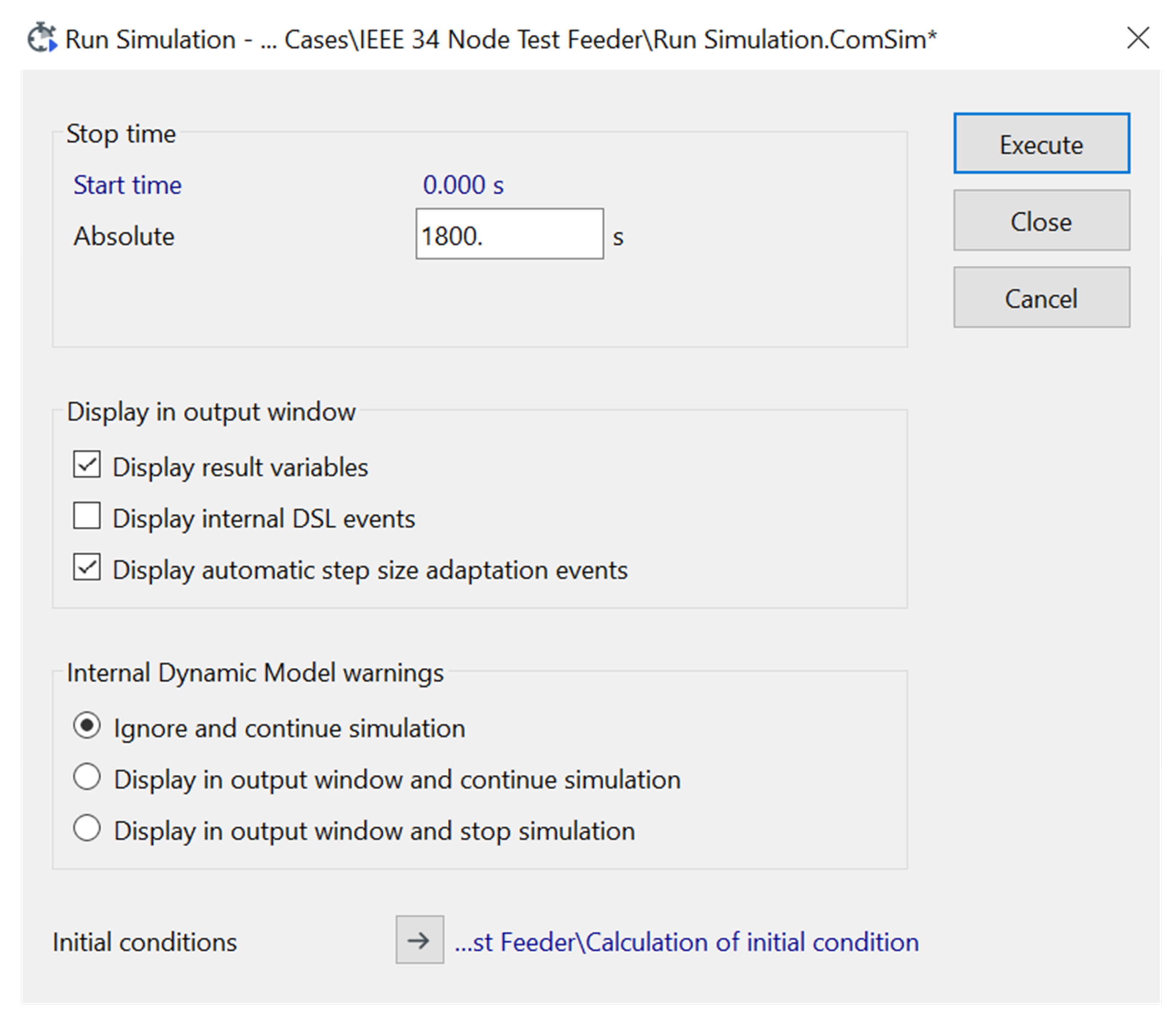Uncheck Display result variables
Image resolution: width=1176 pixels, height=1019 pixels.
87,465
